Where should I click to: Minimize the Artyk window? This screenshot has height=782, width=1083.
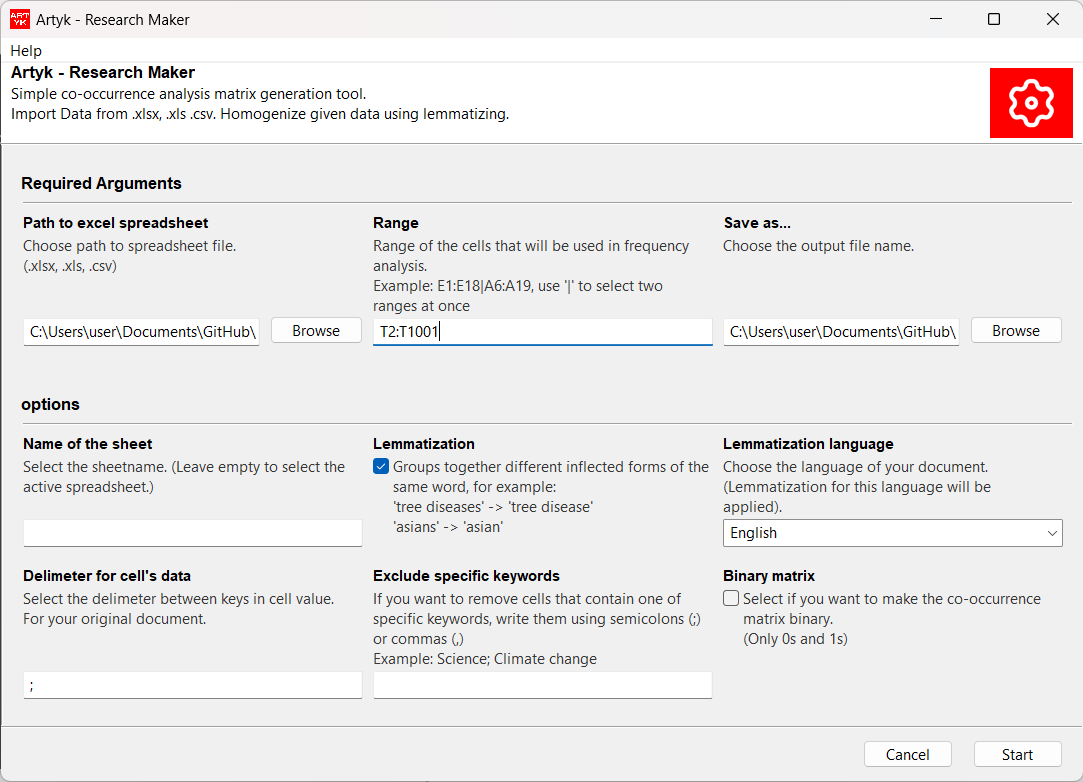coord(936,19)
